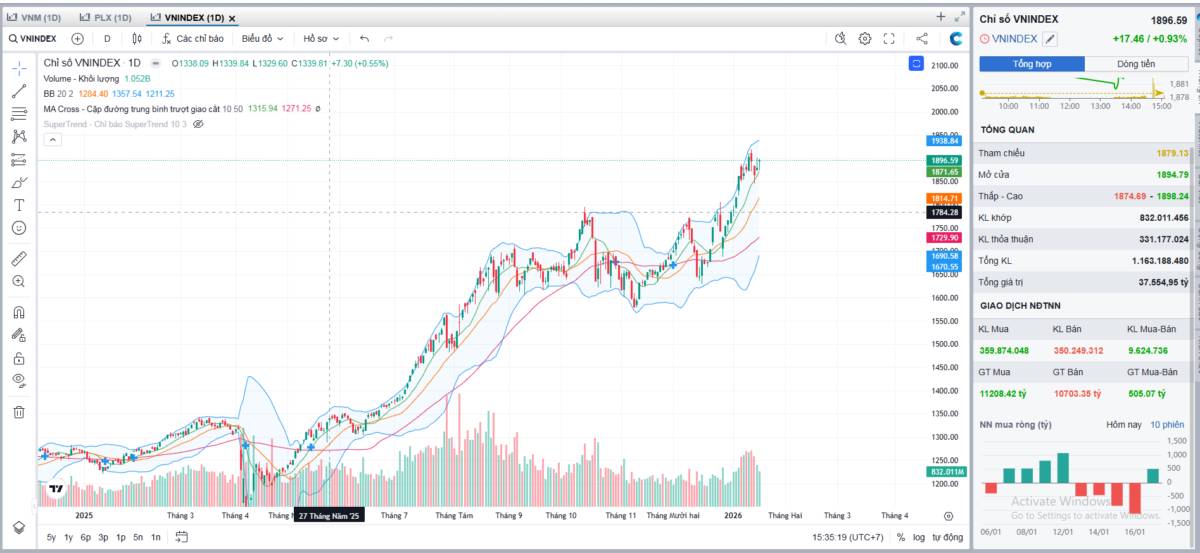The image size is (1200, 553).
Task: Activate the zoom in tool
Action: 19,281
